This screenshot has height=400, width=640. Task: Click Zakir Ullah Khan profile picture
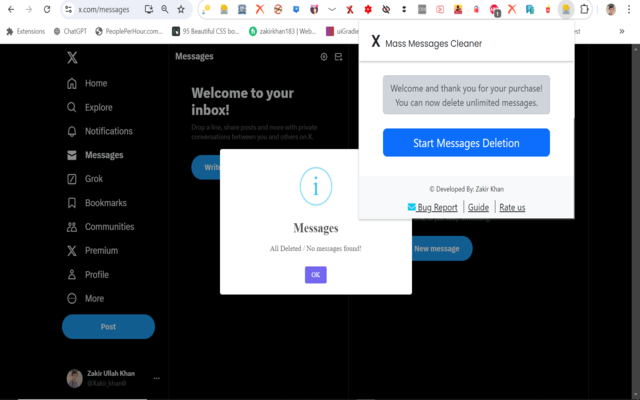(75, 378)
